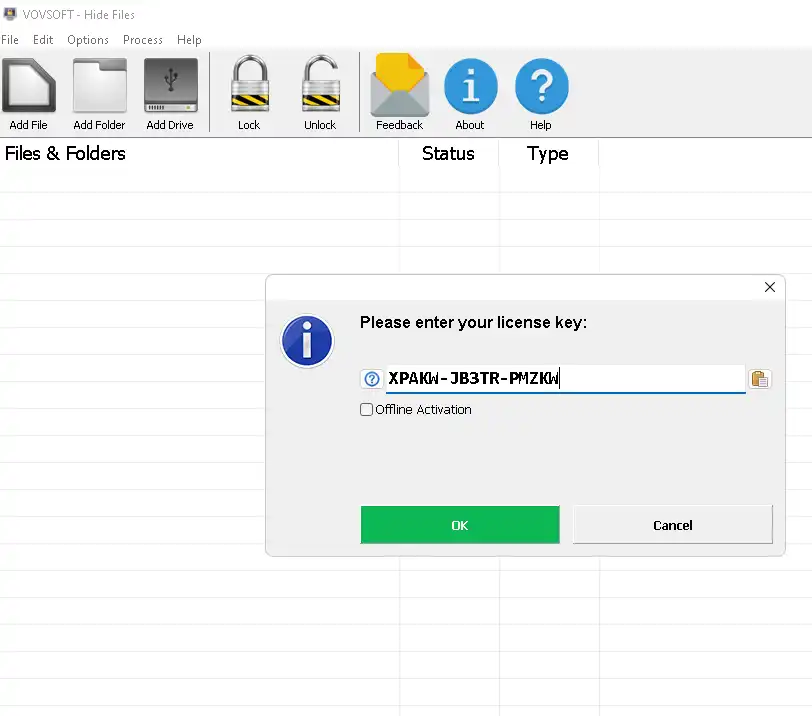
Task: Click the Help question mark icon
Action: 541,87
